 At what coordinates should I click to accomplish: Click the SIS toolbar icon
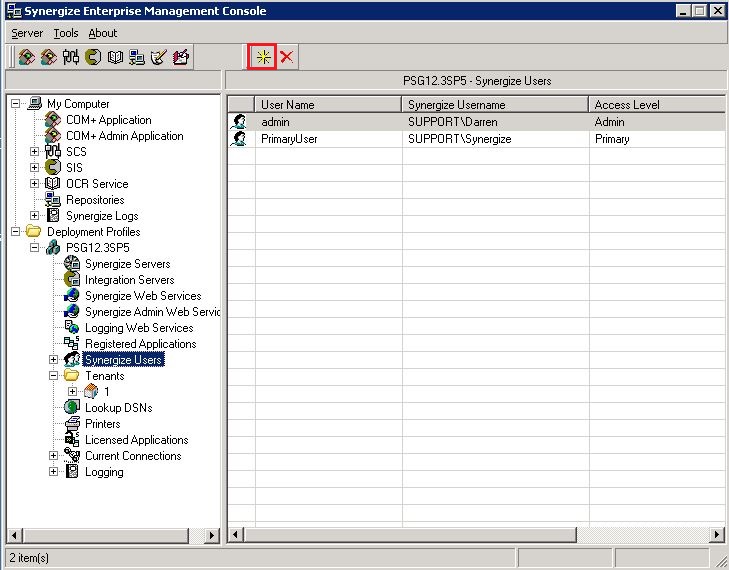click(93, 57)
